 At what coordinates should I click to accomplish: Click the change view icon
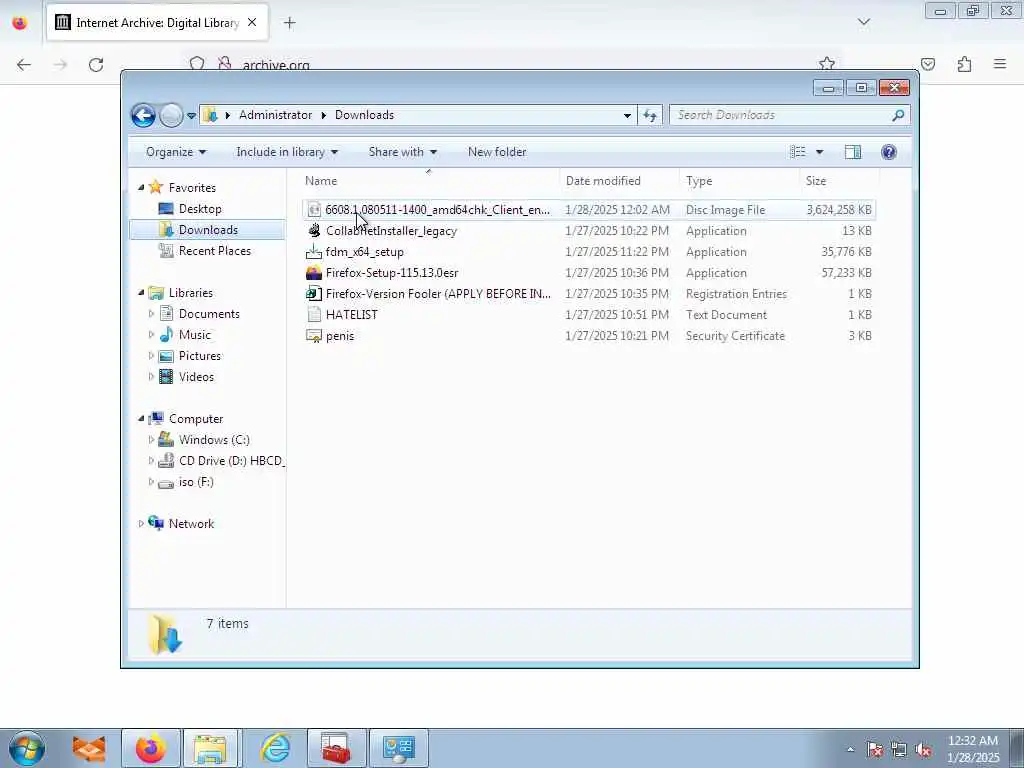798,152
